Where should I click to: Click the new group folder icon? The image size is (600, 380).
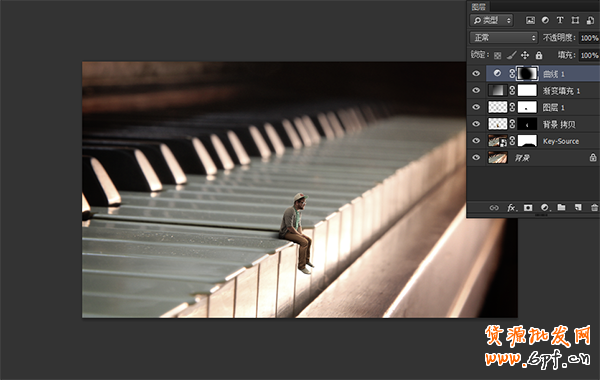click(561, 207)
